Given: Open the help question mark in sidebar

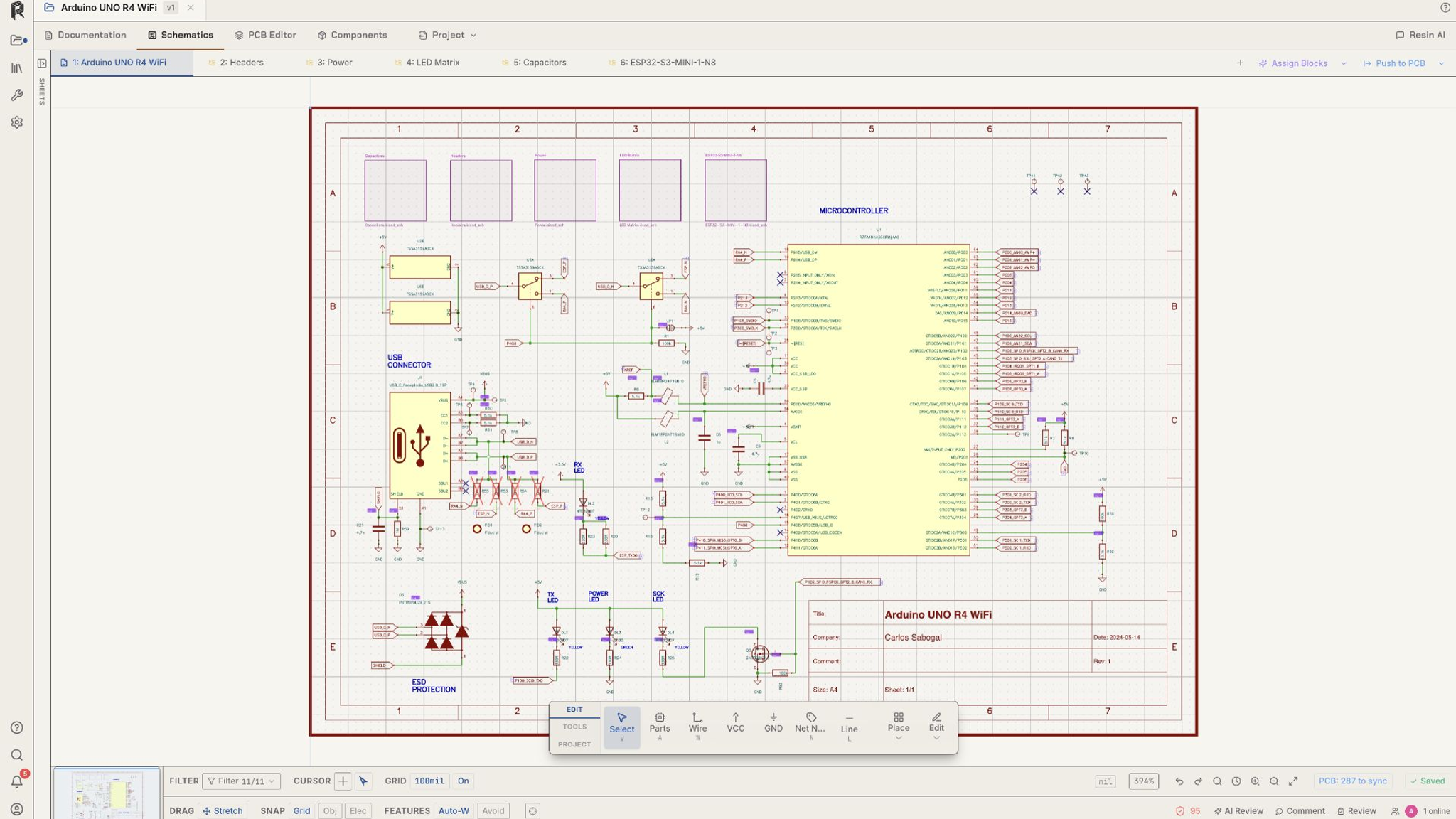Looking at the screenshot, I should point(17,727).
